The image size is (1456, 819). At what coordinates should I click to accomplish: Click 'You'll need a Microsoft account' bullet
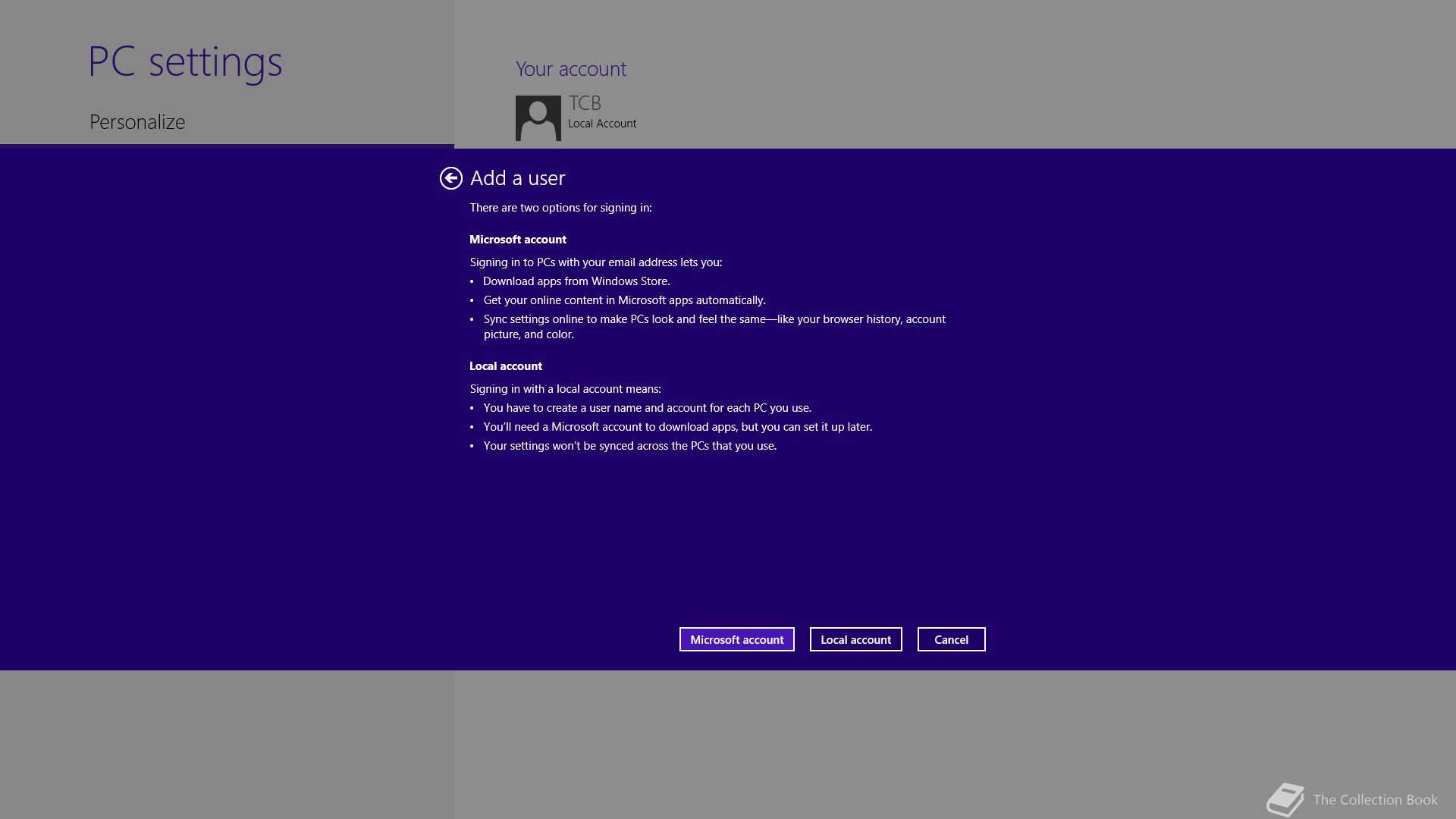678,427
